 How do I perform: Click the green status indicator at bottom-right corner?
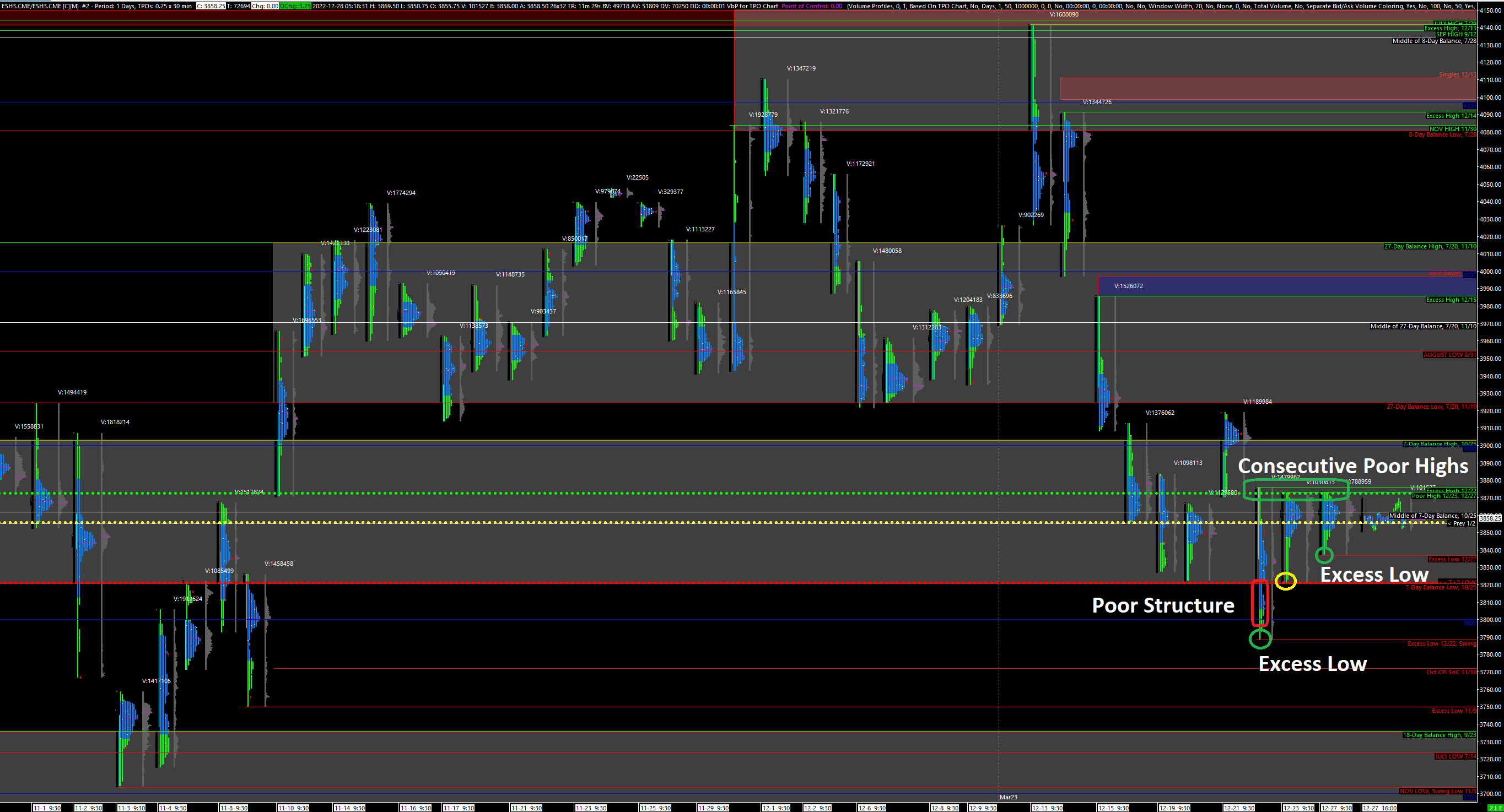(1495, 808)
